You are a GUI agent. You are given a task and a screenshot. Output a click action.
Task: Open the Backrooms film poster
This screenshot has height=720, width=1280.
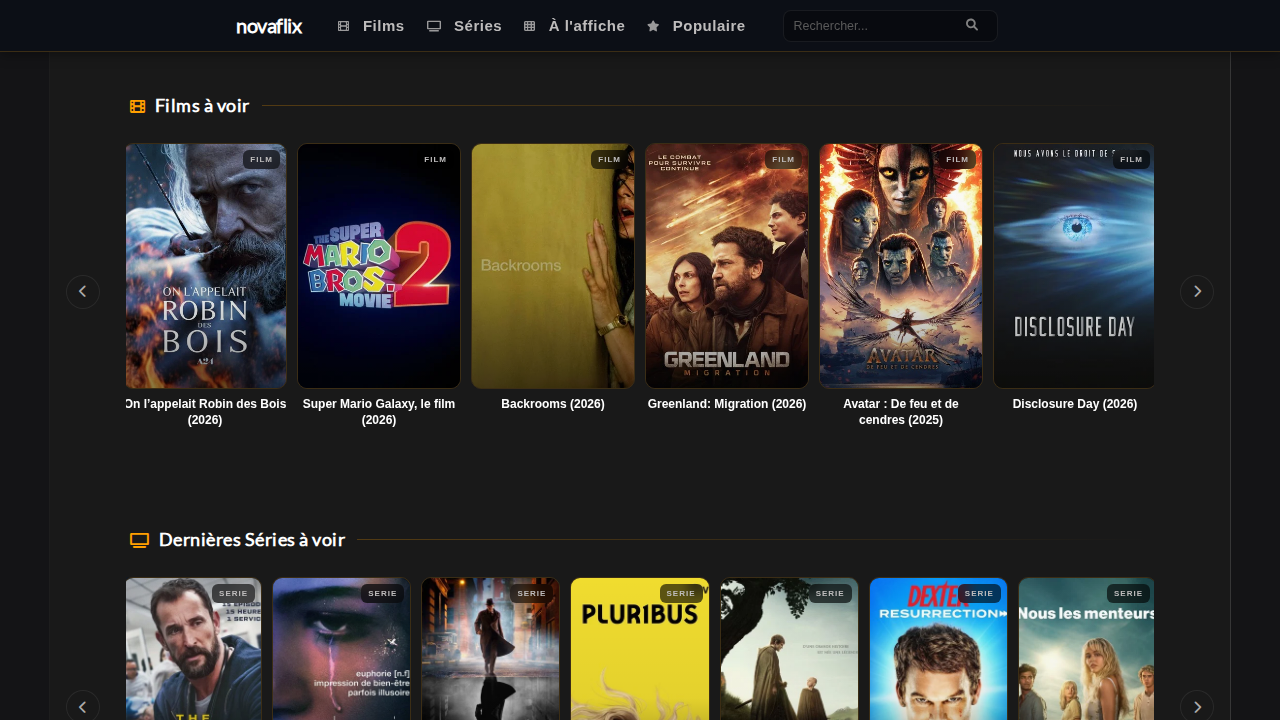[553, 266]
